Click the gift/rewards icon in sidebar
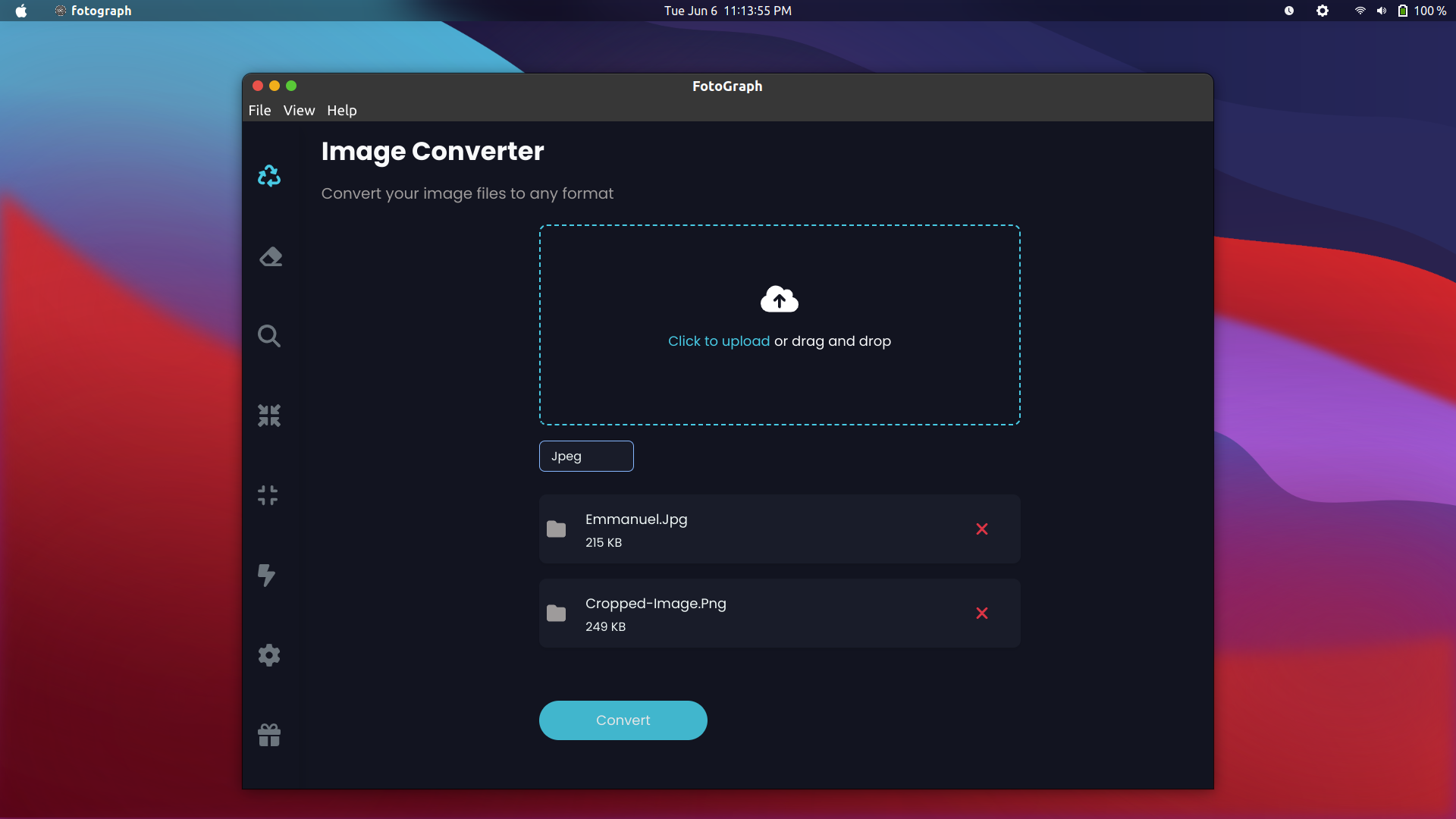This screenshot has width=1456, height=819. pyautogui.click(x=269, y=735)
